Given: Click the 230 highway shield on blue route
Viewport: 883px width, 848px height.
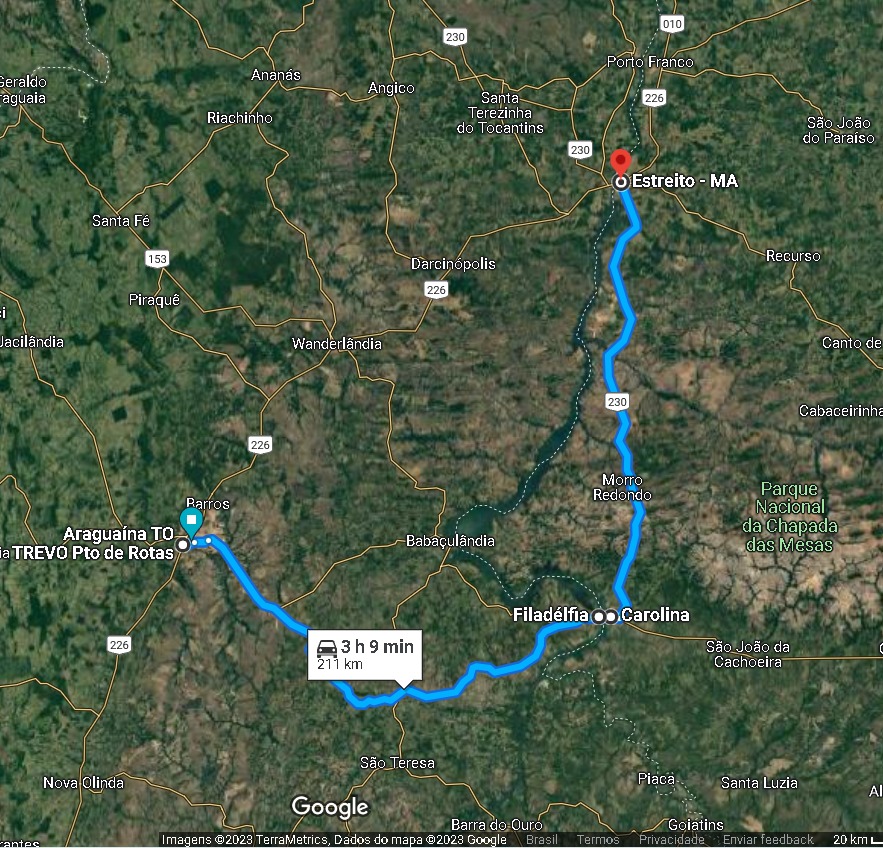Looking at the screenshot, I should coord(617,401).
